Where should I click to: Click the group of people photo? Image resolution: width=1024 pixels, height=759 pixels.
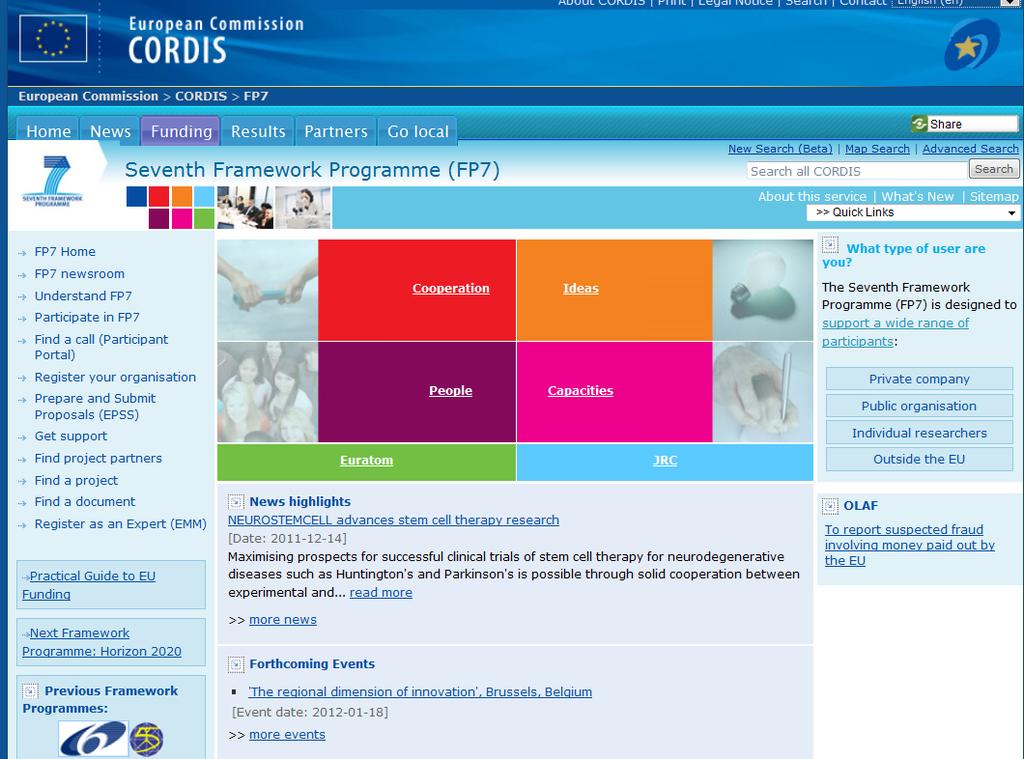coord(268,392)
